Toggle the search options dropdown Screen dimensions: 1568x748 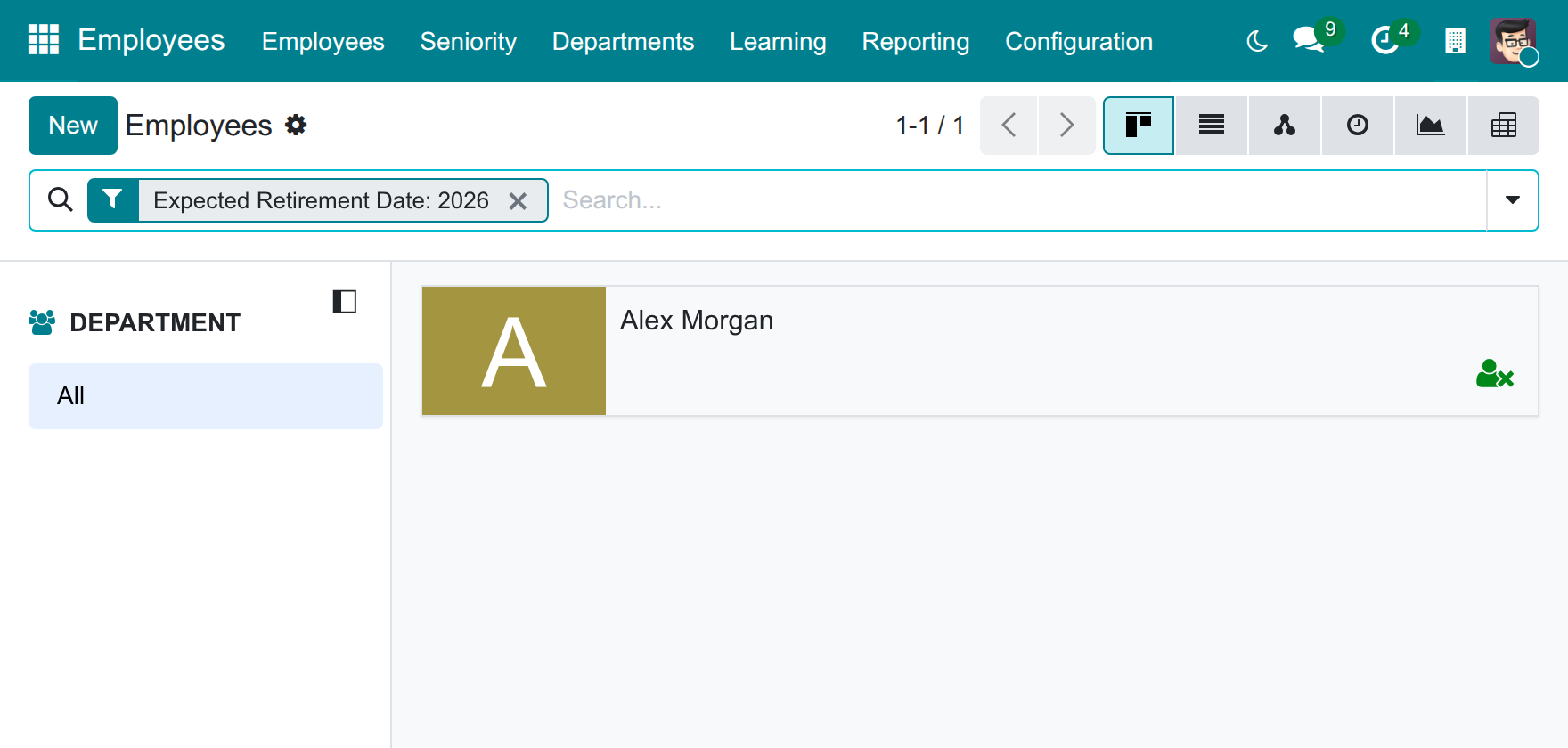click(x=1513, y=200)
